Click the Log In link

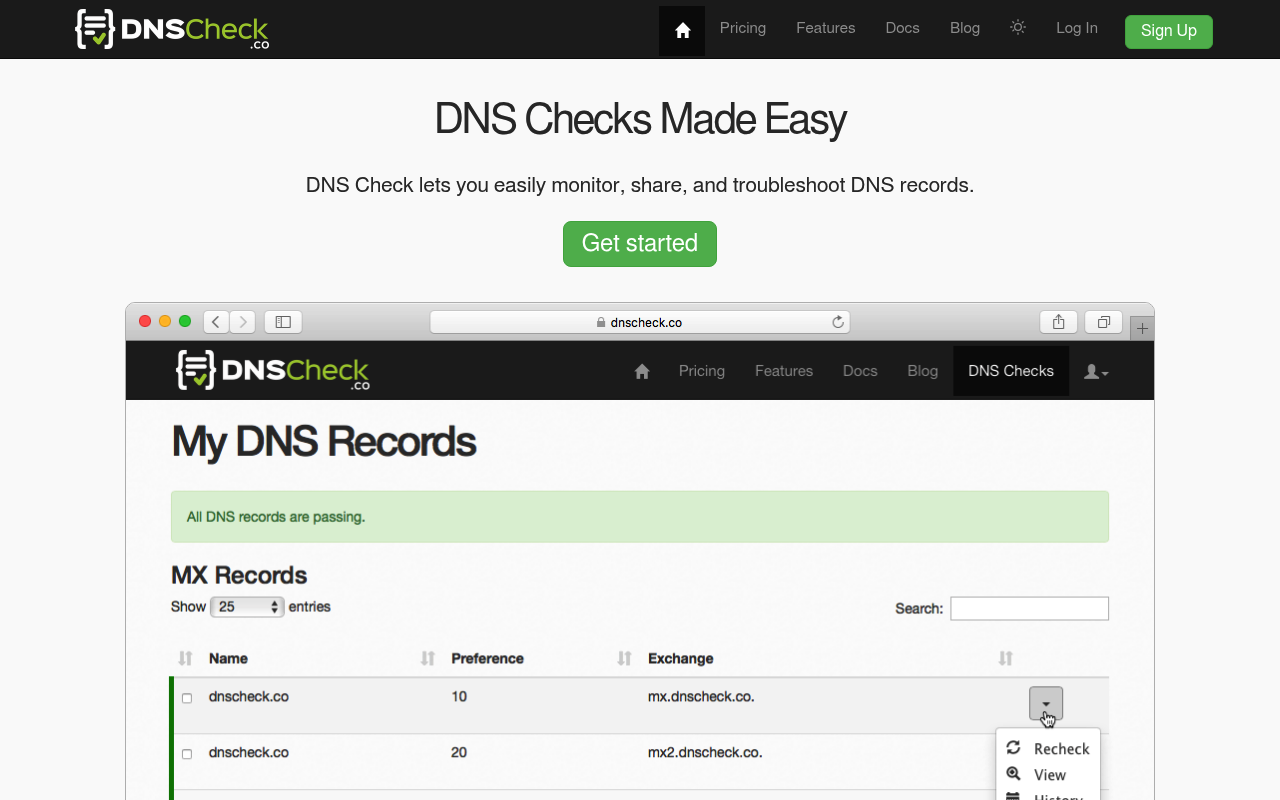(x=1077, y=28)
